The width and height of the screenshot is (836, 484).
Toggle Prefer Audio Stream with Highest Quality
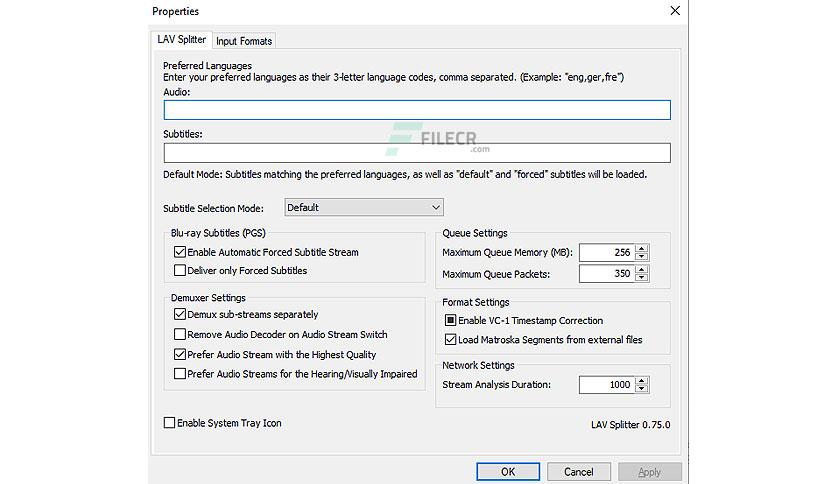click(180, 354)
